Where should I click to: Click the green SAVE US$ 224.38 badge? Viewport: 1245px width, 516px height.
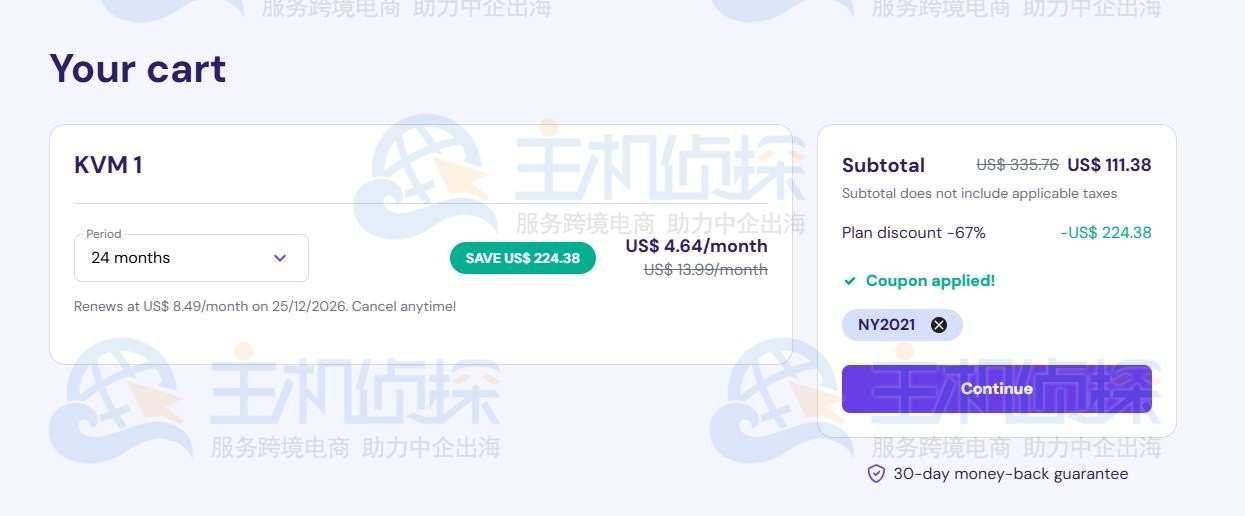522,258
